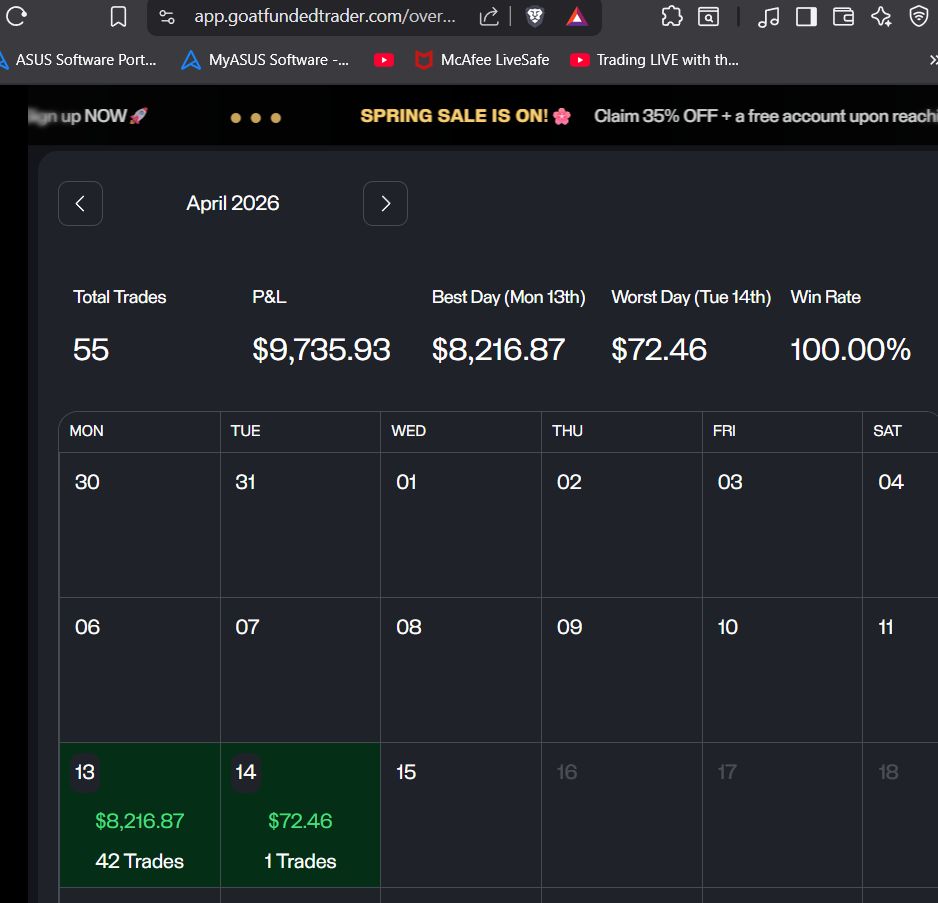Open the Brave Wallet icon
This screenshot has height=903, width=938.
843,16
